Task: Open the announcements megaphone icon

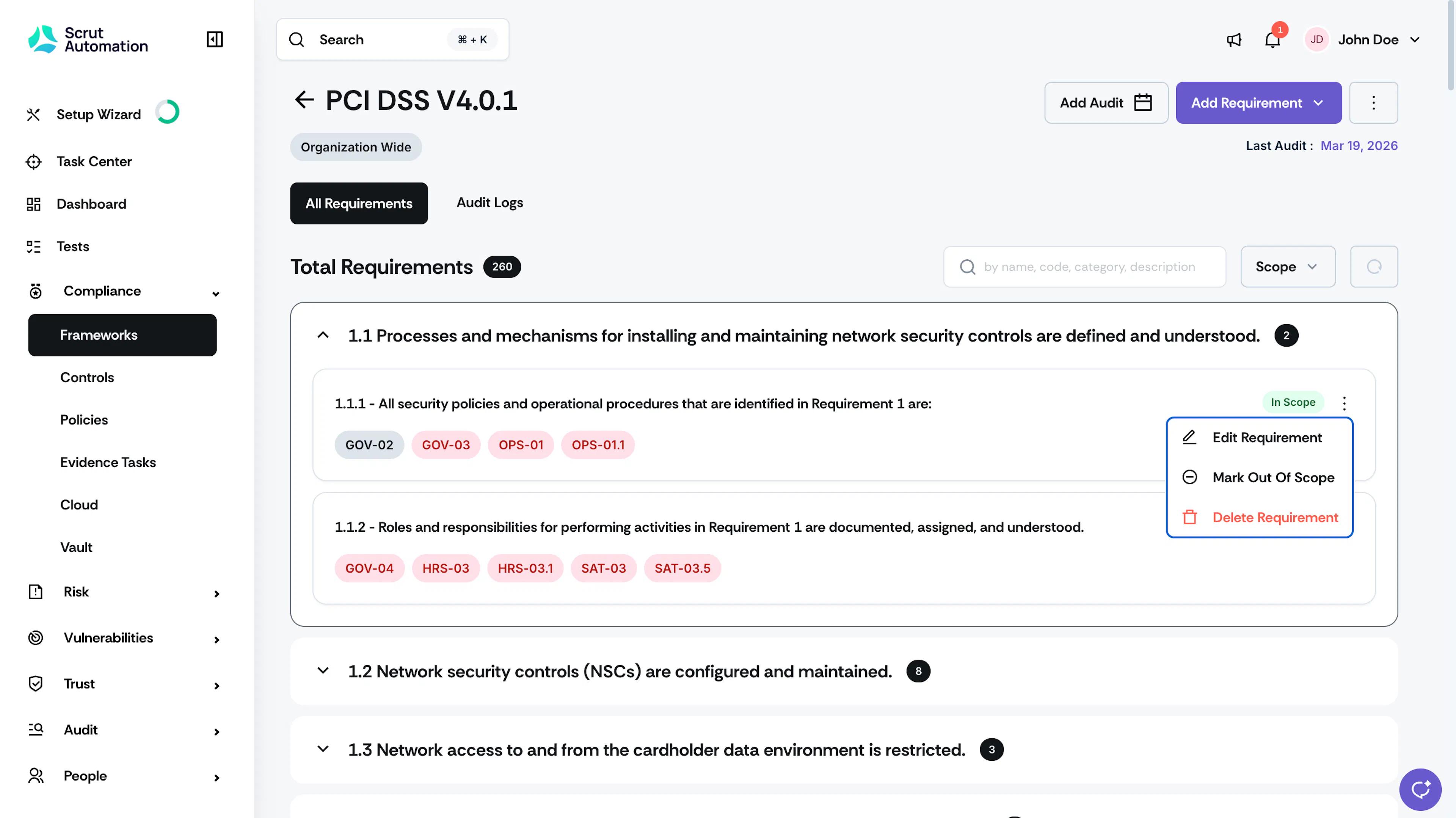Action: click(1234, 39)
